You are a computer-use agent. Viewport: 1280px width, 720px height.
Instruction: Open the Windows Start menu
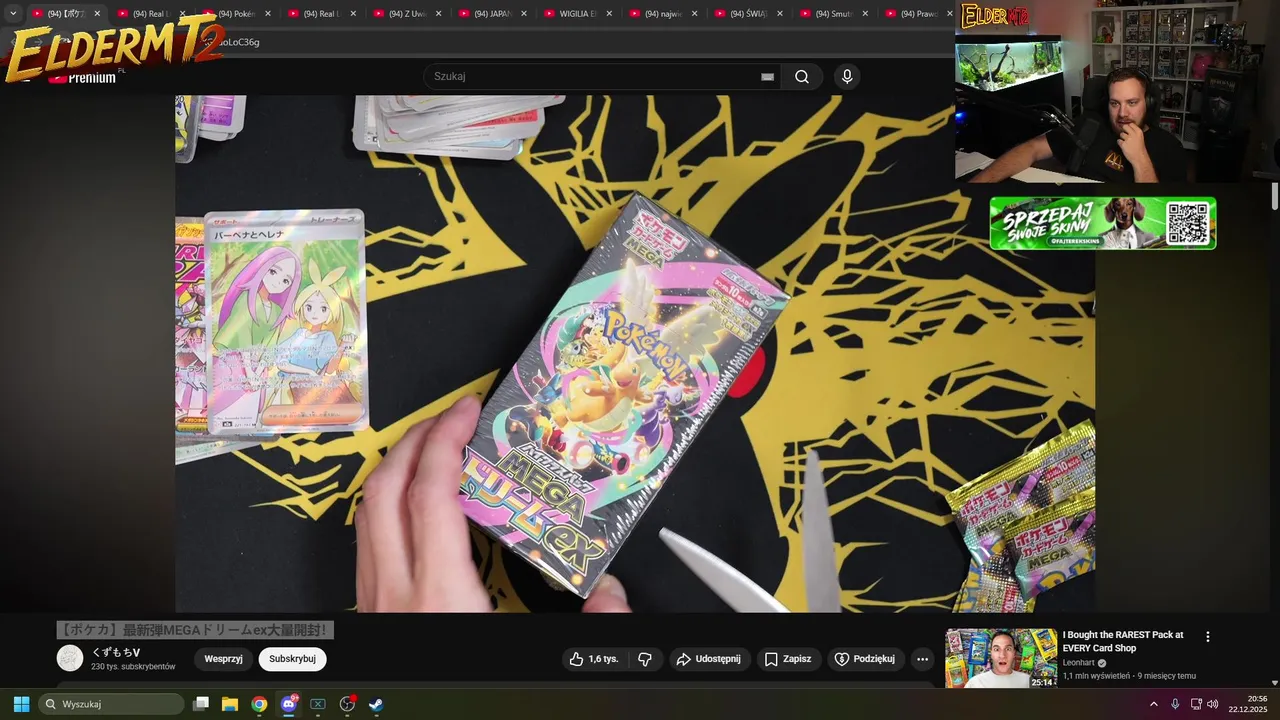click(x=21, y=704)
